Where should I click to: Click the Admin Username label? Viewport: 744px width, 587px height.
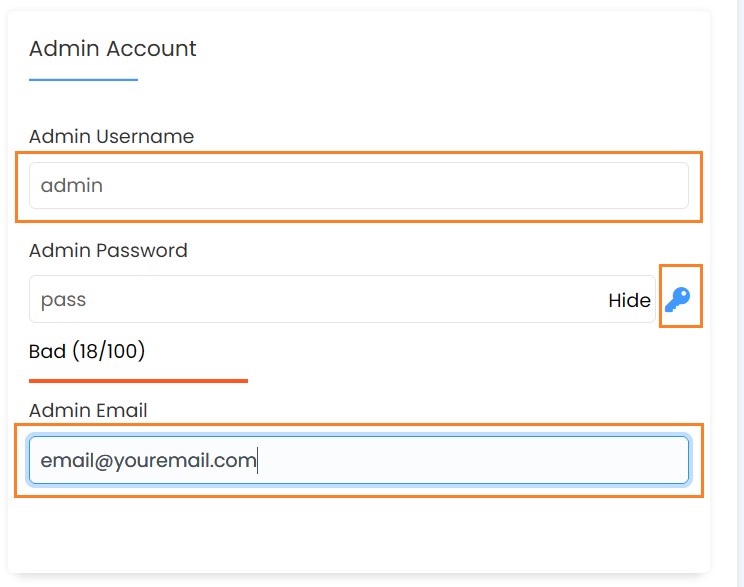click(x=112, y=137)
